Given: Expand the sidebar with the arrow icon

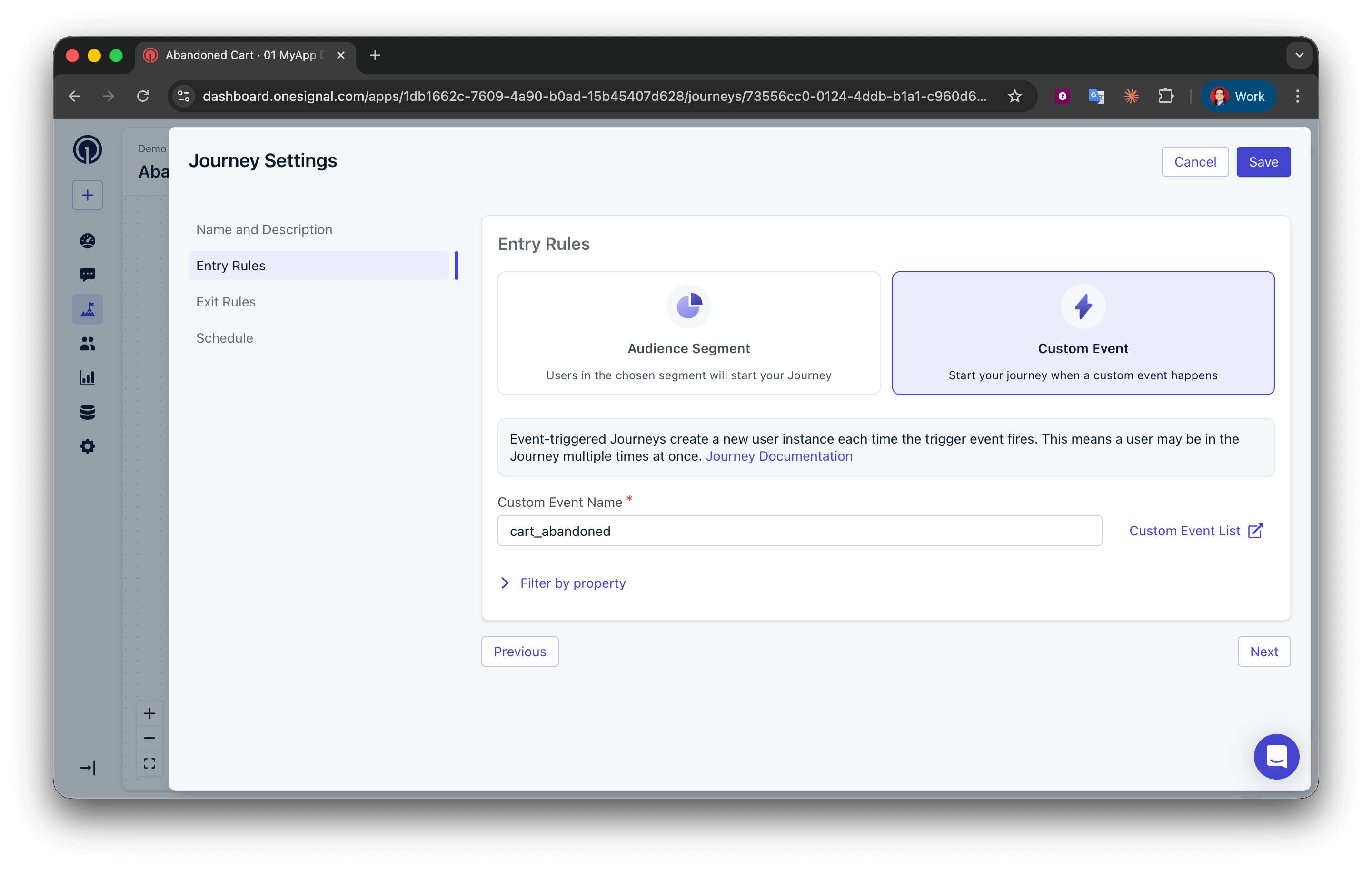Looking at the screenshot, I should point(87,768).
